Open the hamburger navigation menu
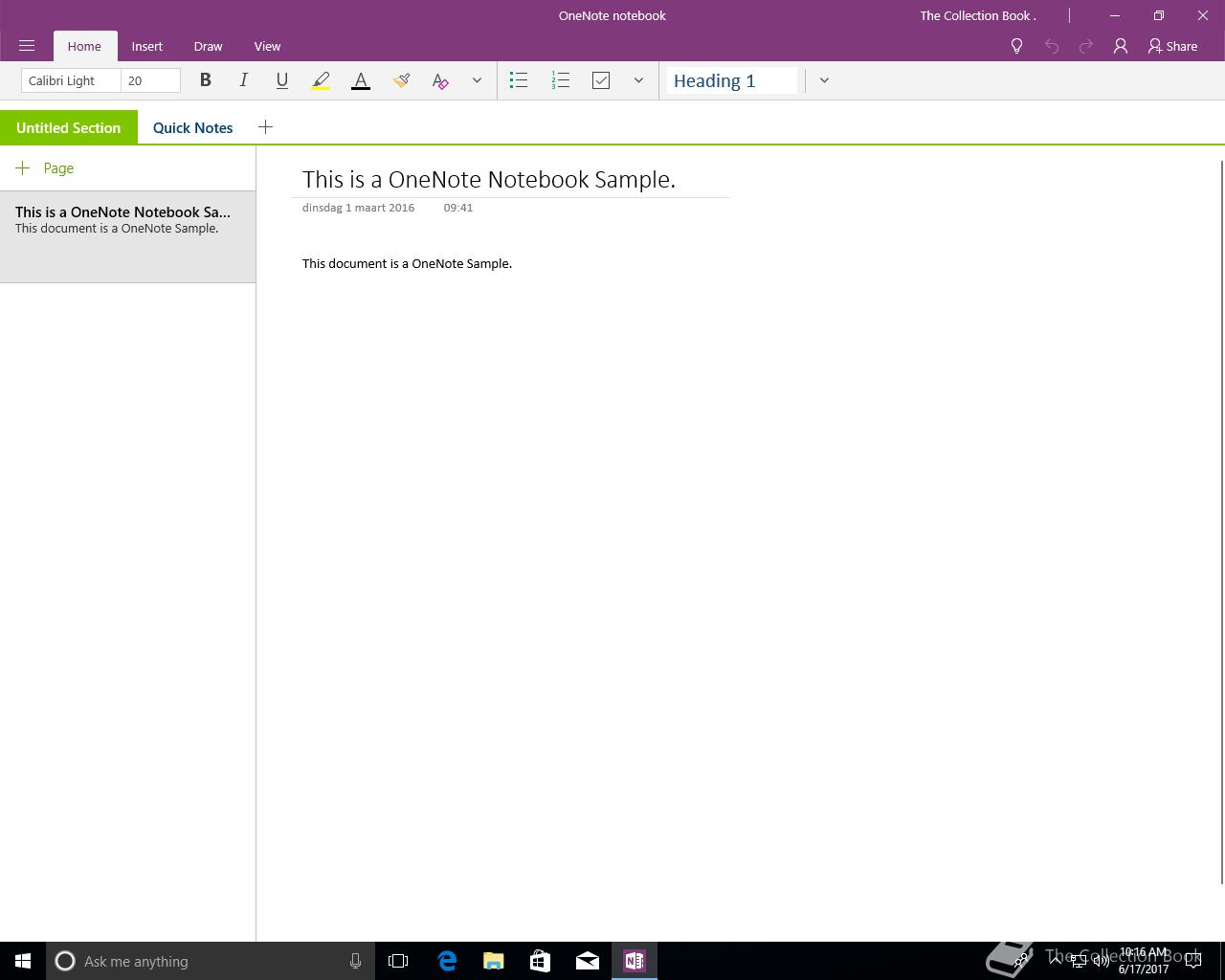This screenshot has height=980, width=1225. click(27, 46)
